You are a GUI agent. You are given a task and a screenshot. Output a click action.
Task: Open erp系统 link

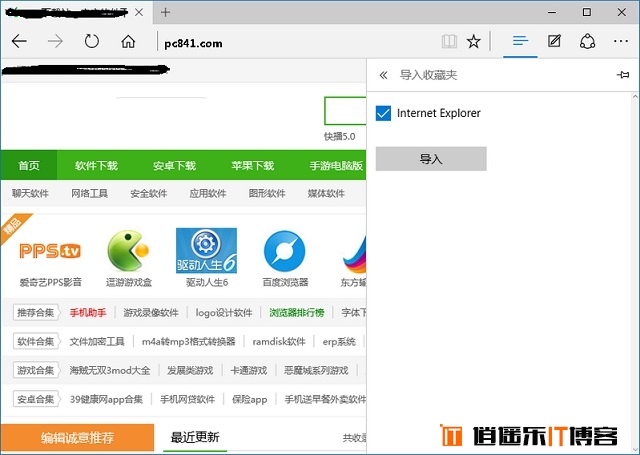click(339, 341)
